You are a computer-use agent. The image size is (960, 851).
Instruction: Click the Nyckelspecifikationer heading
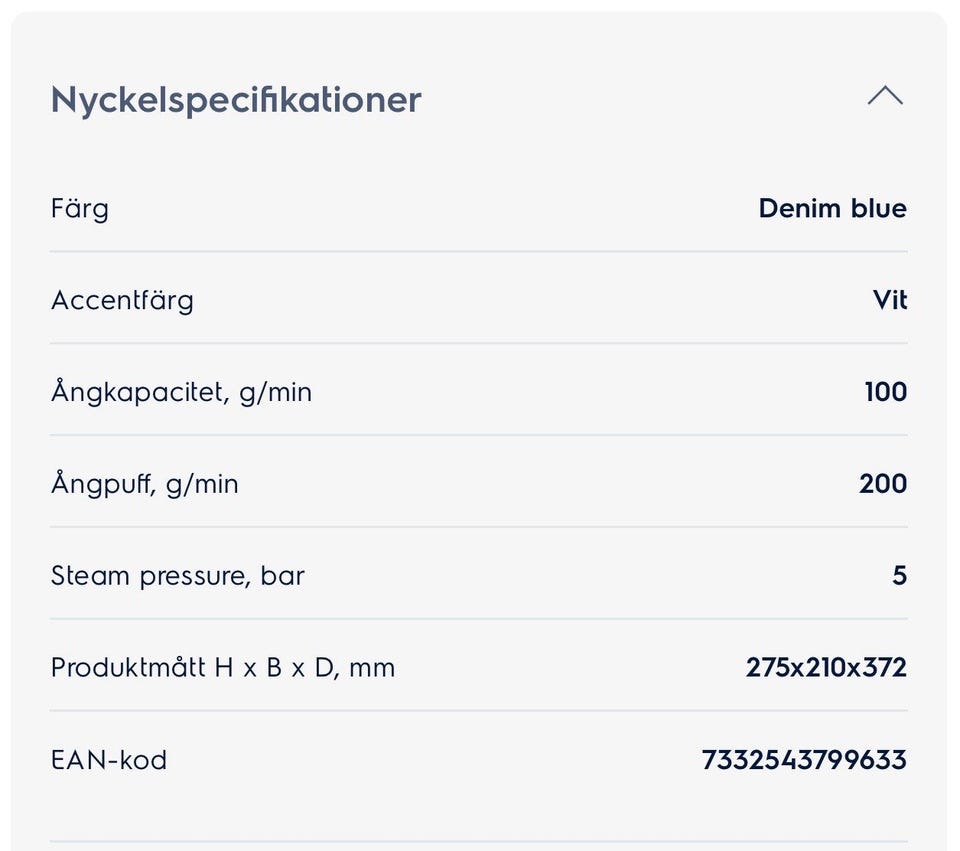click(x=236, y=100)
